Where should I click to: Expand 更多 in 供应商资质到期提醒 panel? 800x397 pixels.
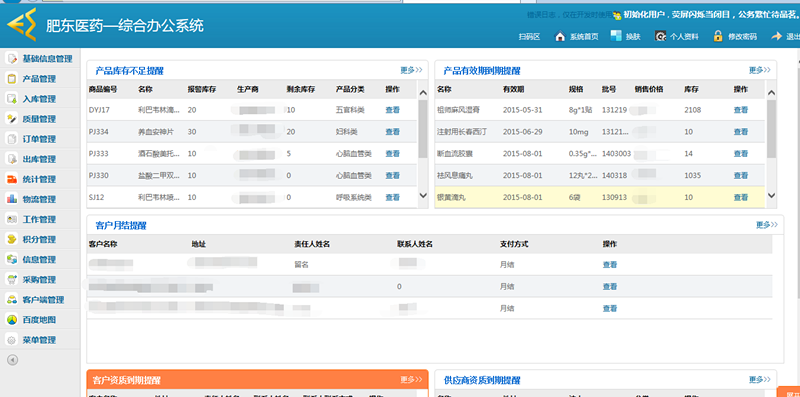point(760,380)
